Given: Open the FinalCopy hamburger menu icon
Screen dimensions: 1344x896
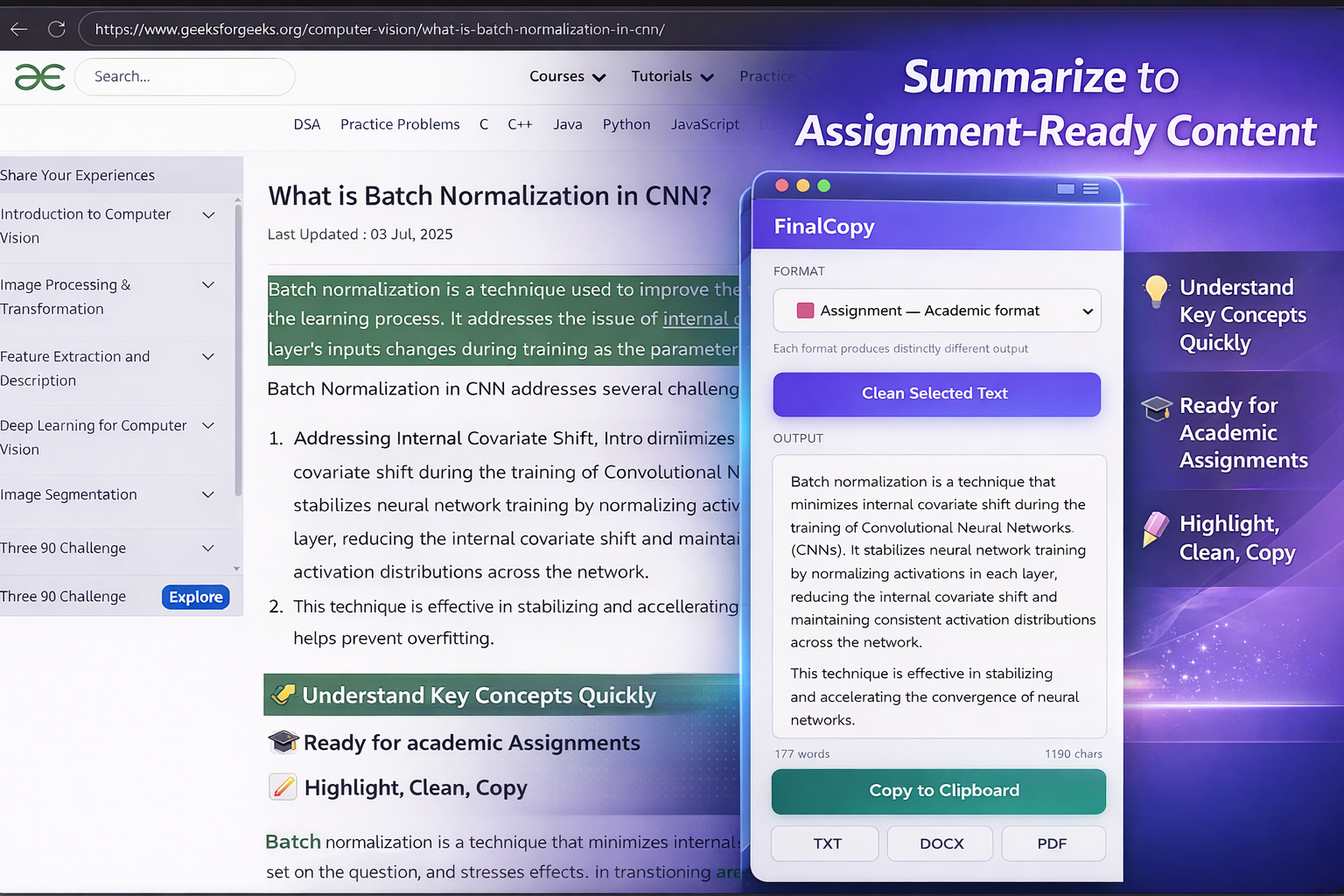Looking at the screenshot, I should point(1091,188).
